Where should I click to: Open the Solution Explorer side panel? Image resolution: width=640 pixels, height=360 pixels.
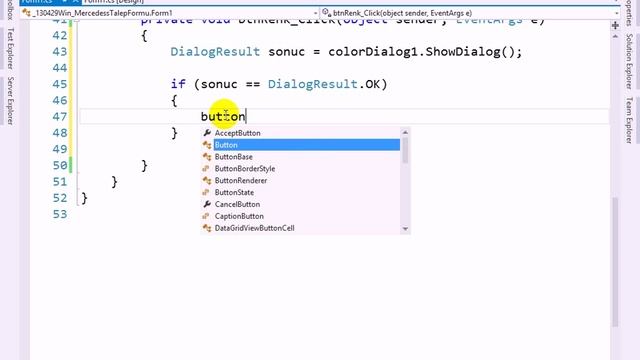[629, 61]
